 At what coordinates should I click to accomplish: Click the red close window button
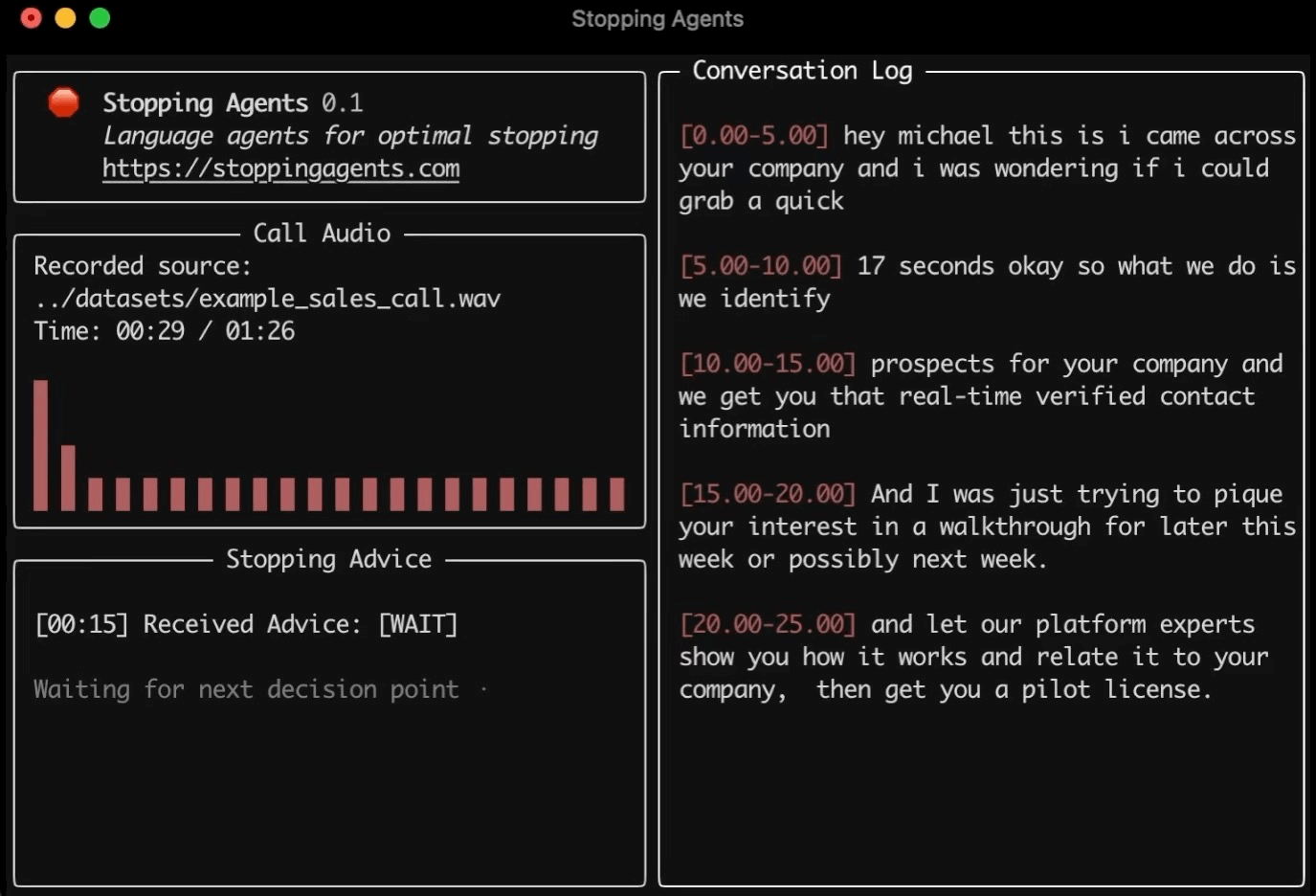[31, 18]
